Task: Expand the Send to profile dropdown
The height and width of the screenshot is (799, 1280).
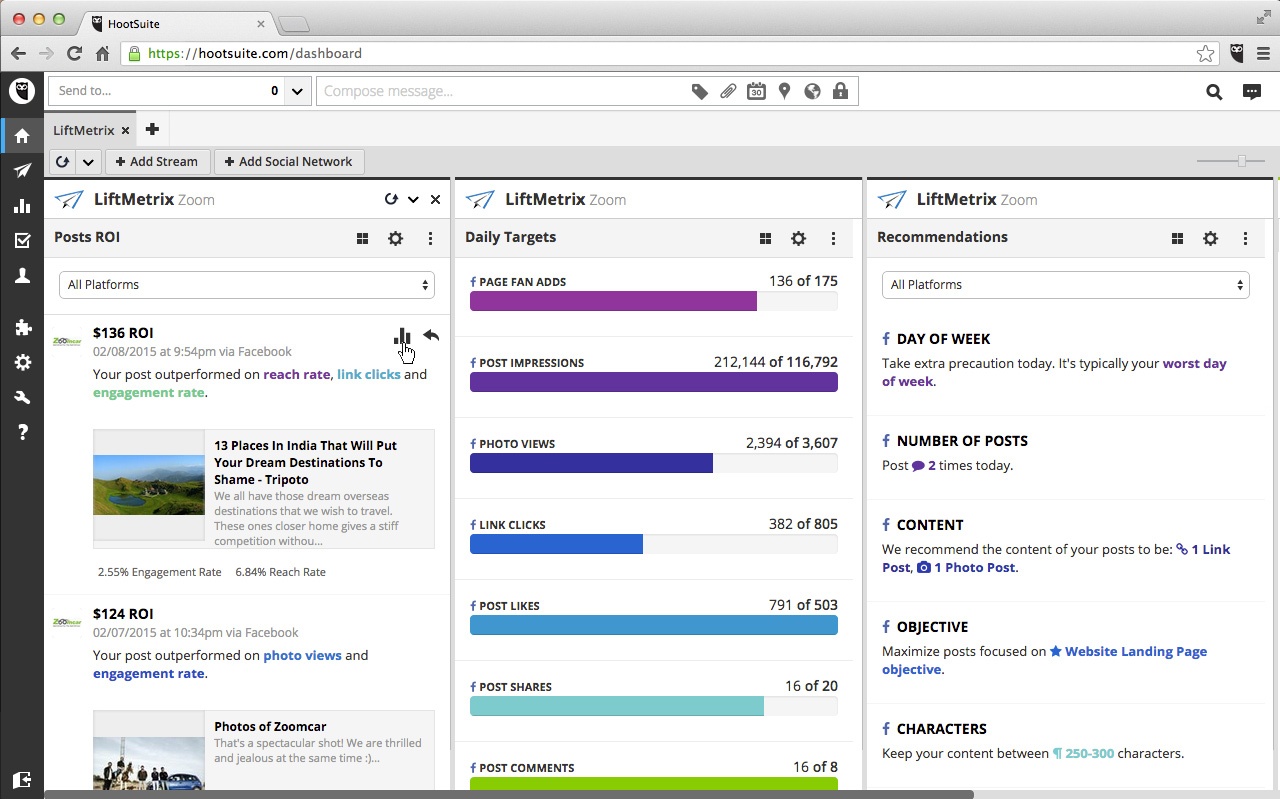Action: point(297,91)
